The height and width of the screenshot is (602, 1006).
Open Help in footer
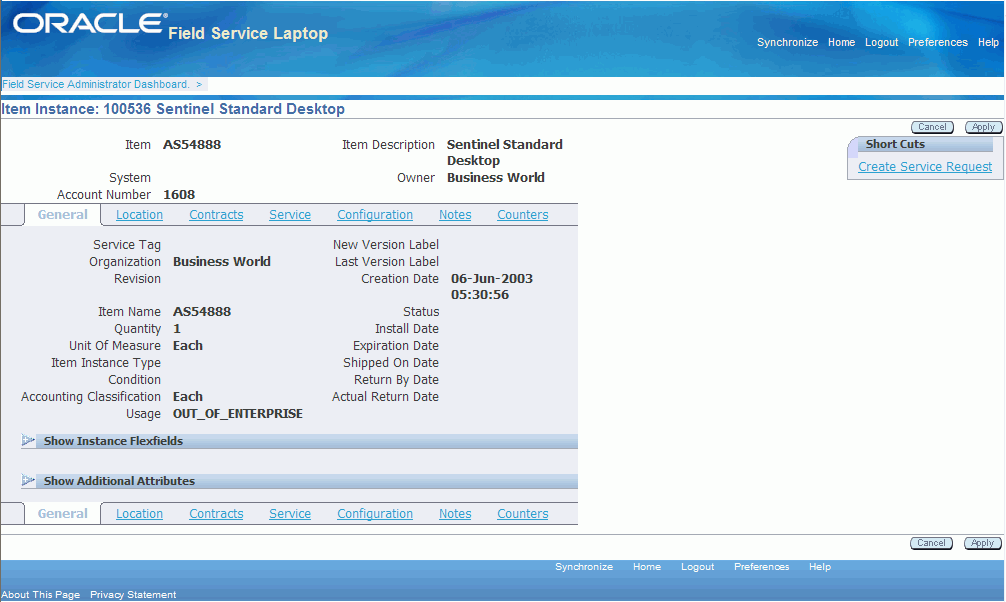(819, 567)
